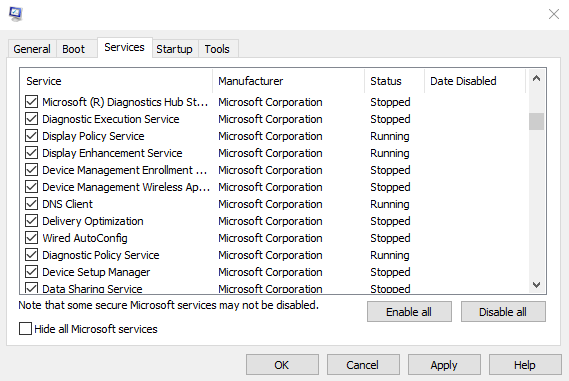Switch to the General tab
This screenshot has height=381, width=569.
[32, 49]
